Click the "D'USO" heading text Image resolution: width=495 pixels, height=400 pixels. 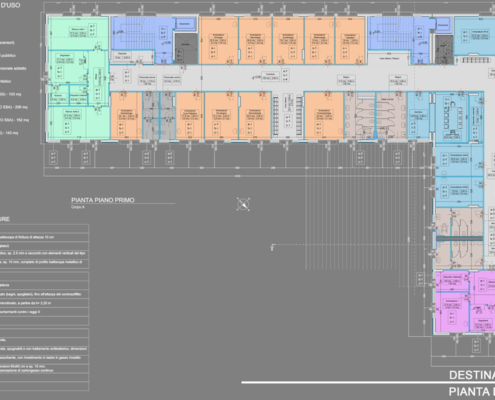(x=10, y=5)
